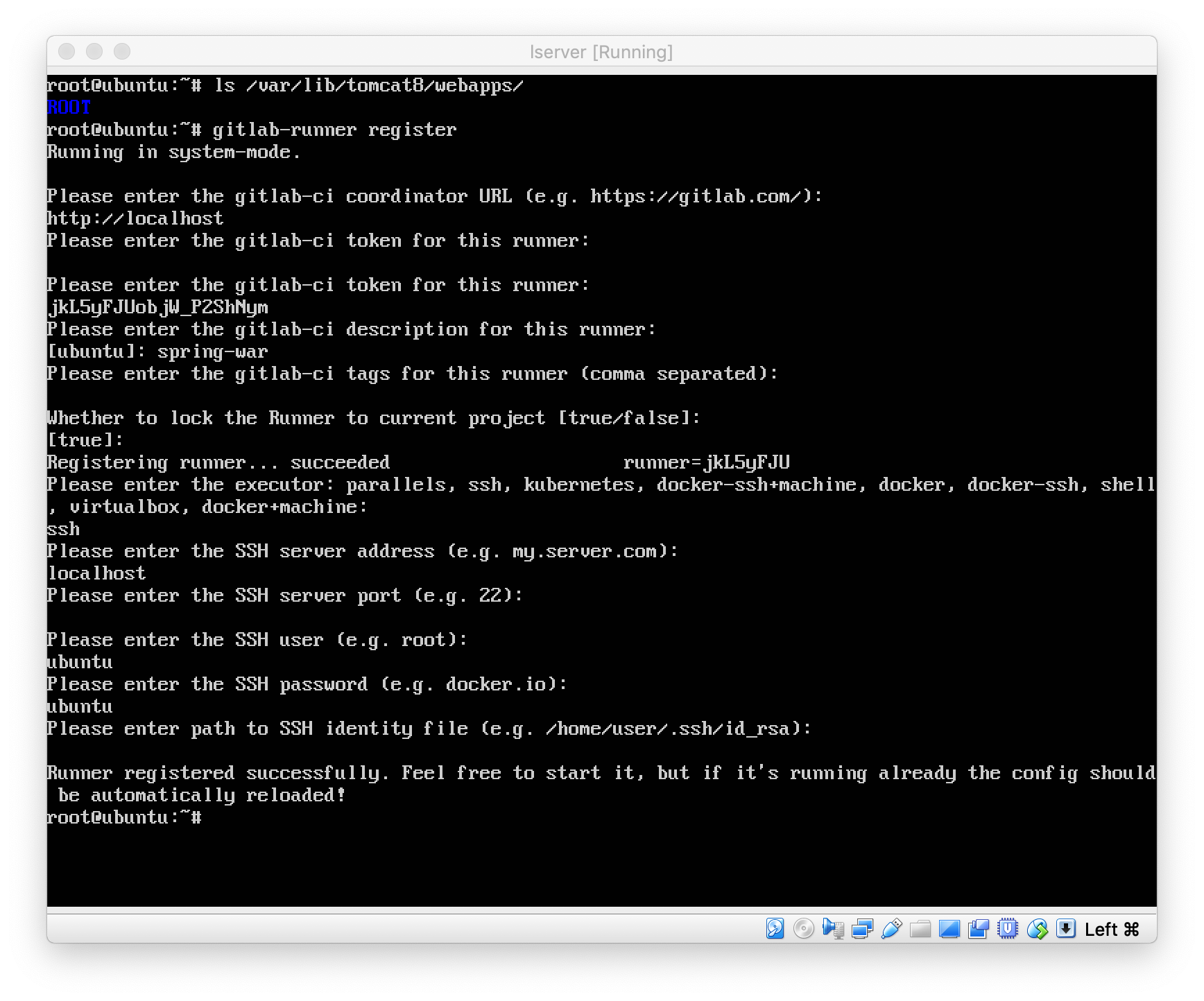Close the lserver VM window
The height and width of the screenshot is (1001, 1204).
coord(67,51)
